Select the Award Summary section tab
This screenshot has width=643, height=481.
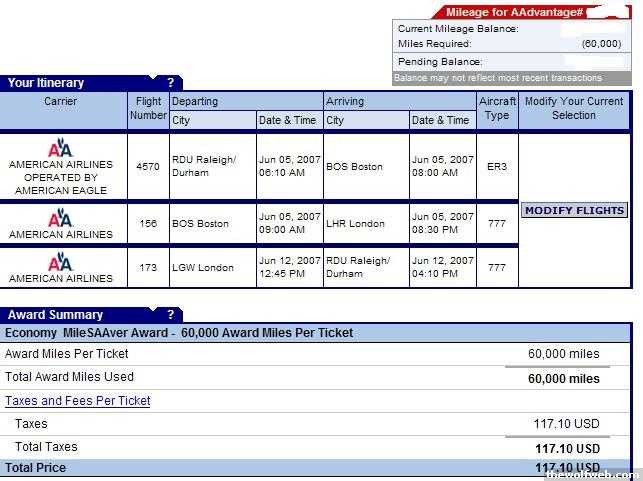pyautogui.click(x=55, y=314)
